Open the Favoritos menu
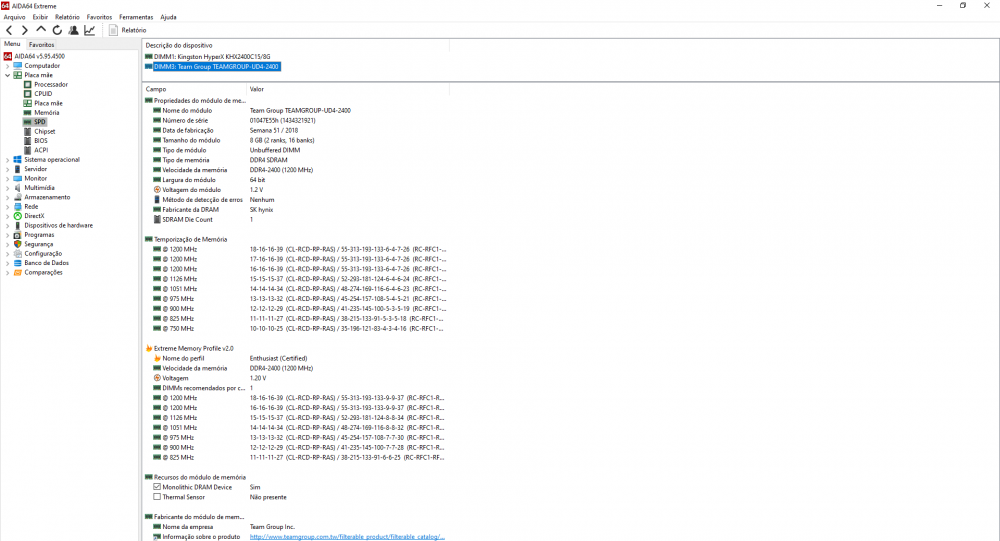Screen dimensions: 1000x541 99,17
